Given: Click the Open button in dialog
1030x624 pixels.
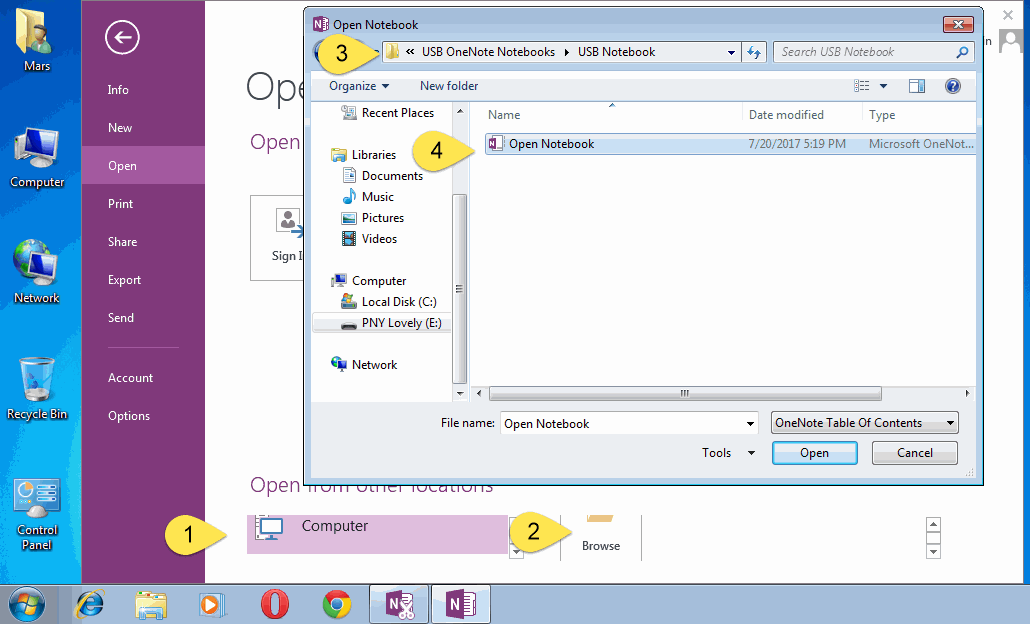Looking at the screenshot, I should pos(815,453).
